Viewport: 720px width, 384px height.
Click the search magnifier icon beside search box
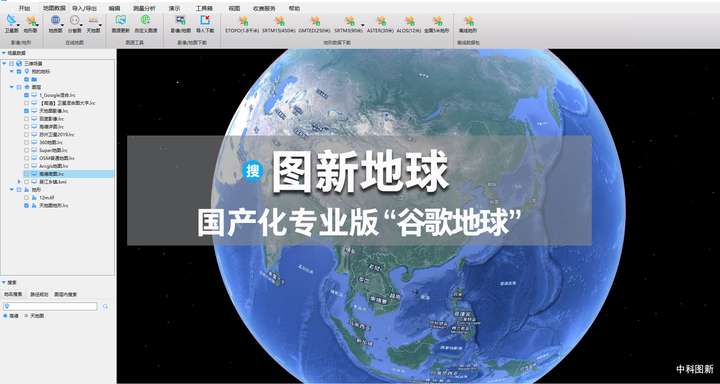(x=106, y=306)
